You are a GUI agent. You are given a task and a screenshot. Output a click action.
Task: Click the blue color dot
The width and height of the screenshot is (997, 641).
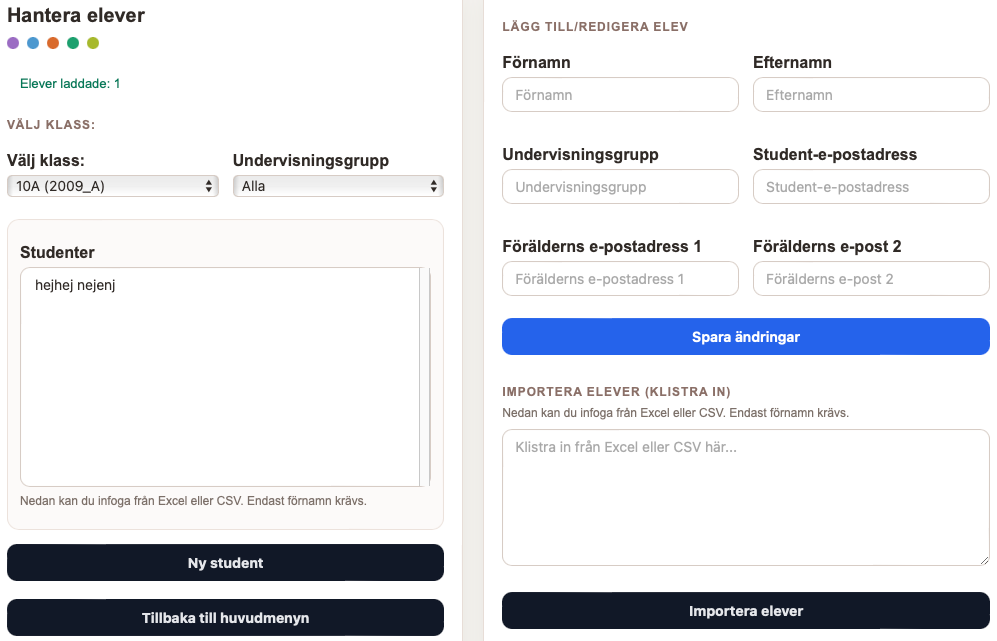click(x=33, y=43)
